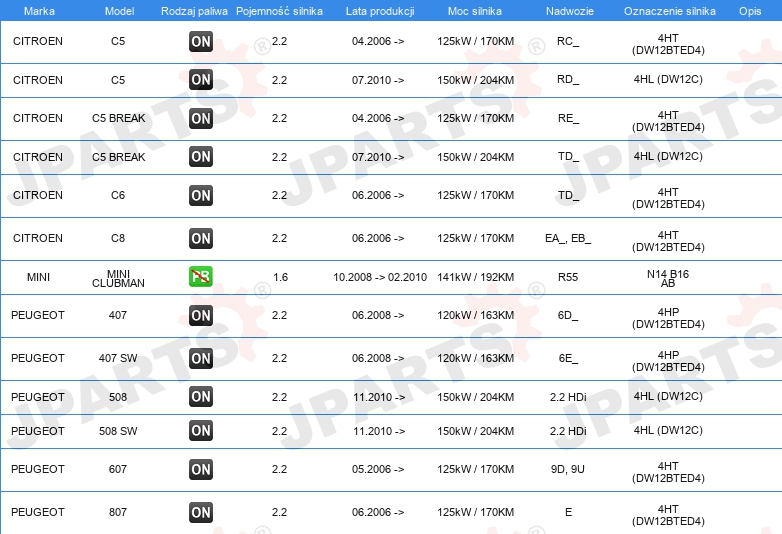This screenshot has width=782, height=534.
Task: Click the RD_ body code cell
Action: click(x=568, y=79)
